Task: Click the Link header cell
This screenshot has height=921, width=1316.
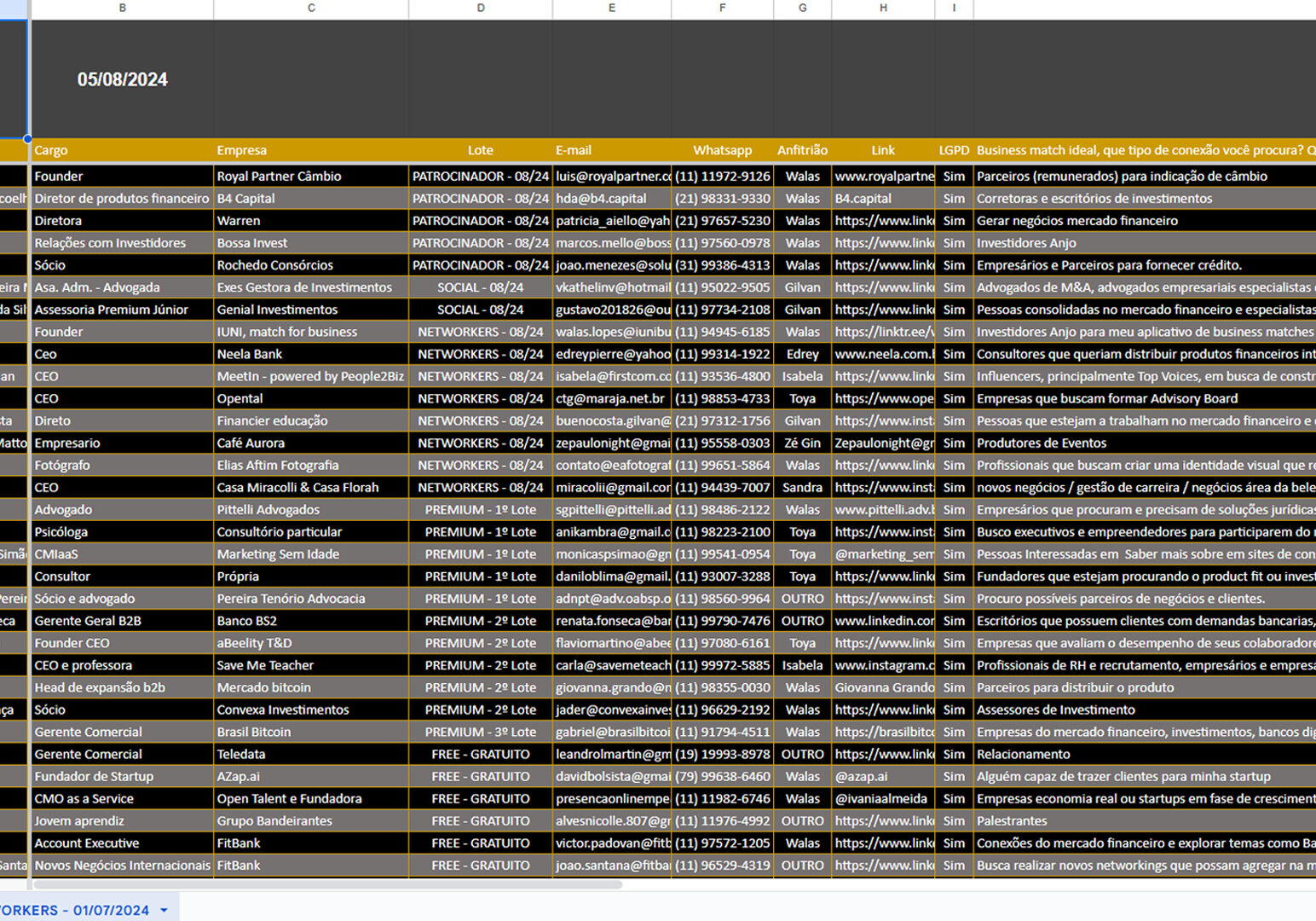Action: pyautogui.click(x=883, y=150)
